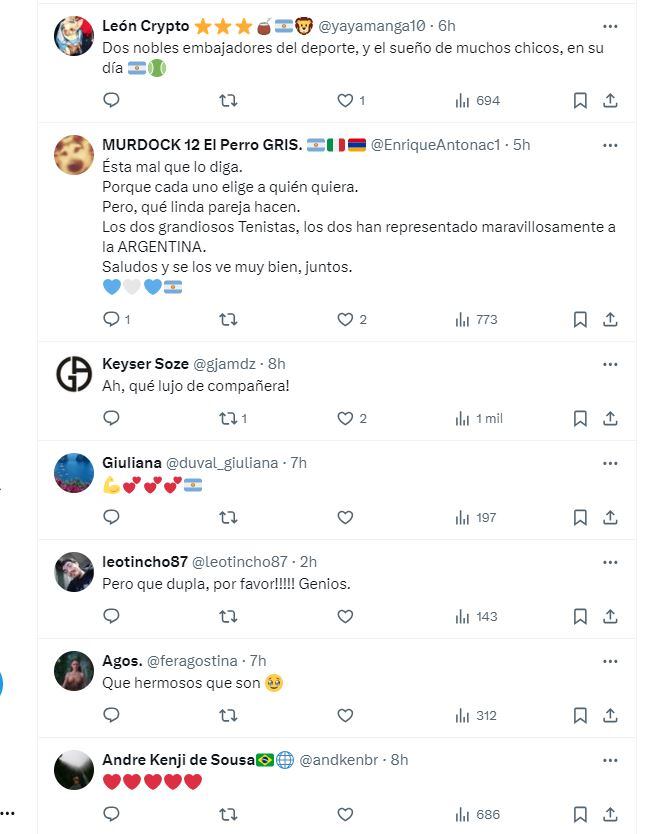This screenshot has height=834, width=653.
Task: Bookmark León Crypto's tweet
Action: coord(580,100)
